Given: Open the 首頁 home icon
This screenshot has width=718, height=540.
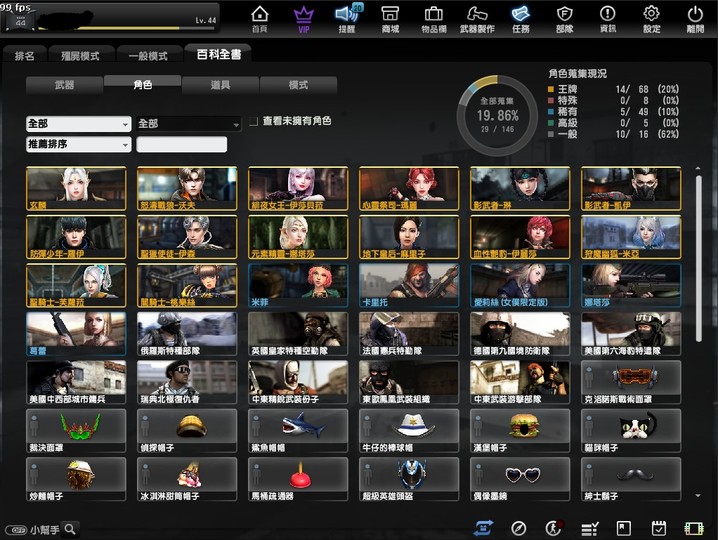Looking at the screenshot, I should pyautogui.click(x=259, y=17).
